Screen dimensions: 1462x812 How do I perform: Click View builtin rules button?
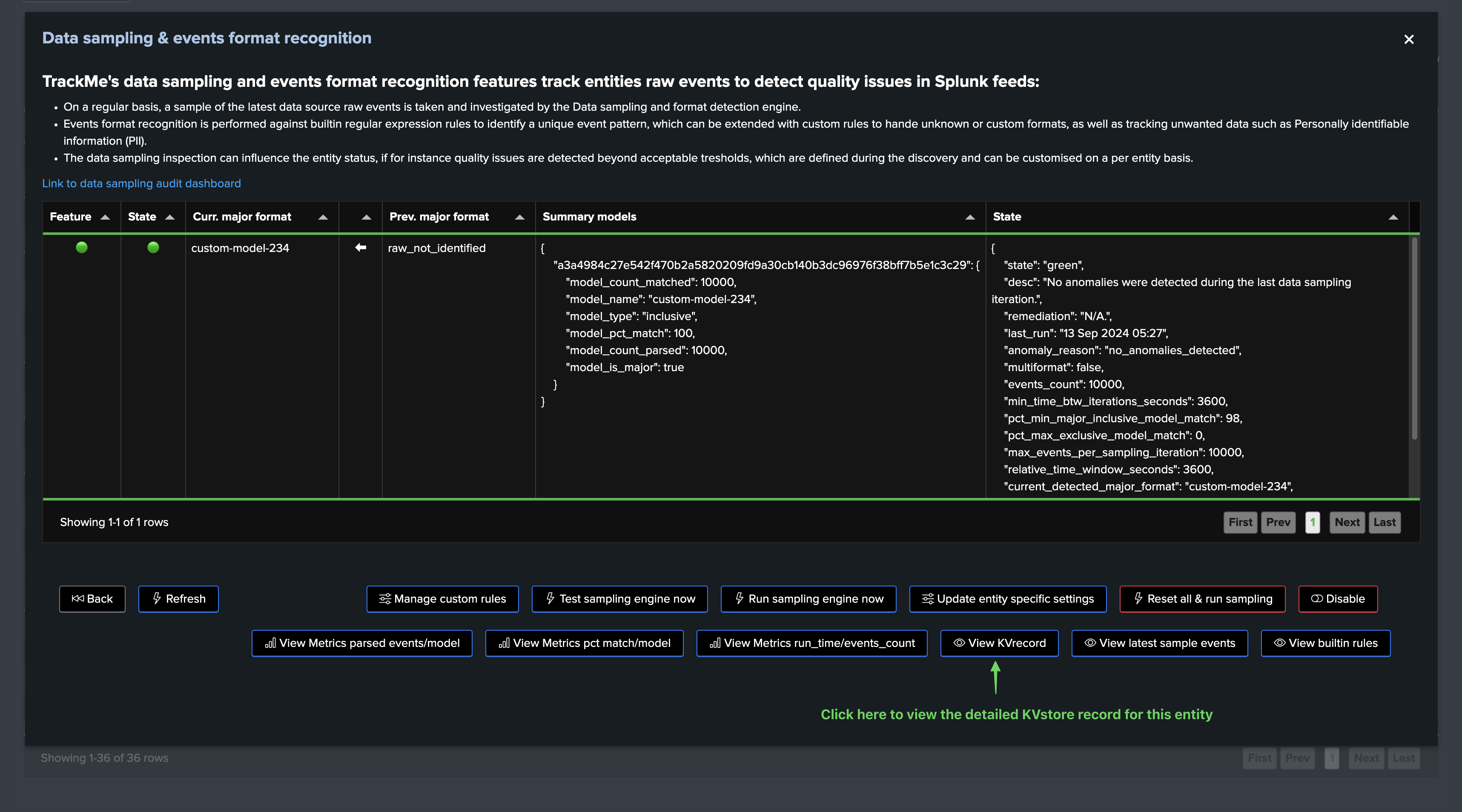click(1325, 643)
